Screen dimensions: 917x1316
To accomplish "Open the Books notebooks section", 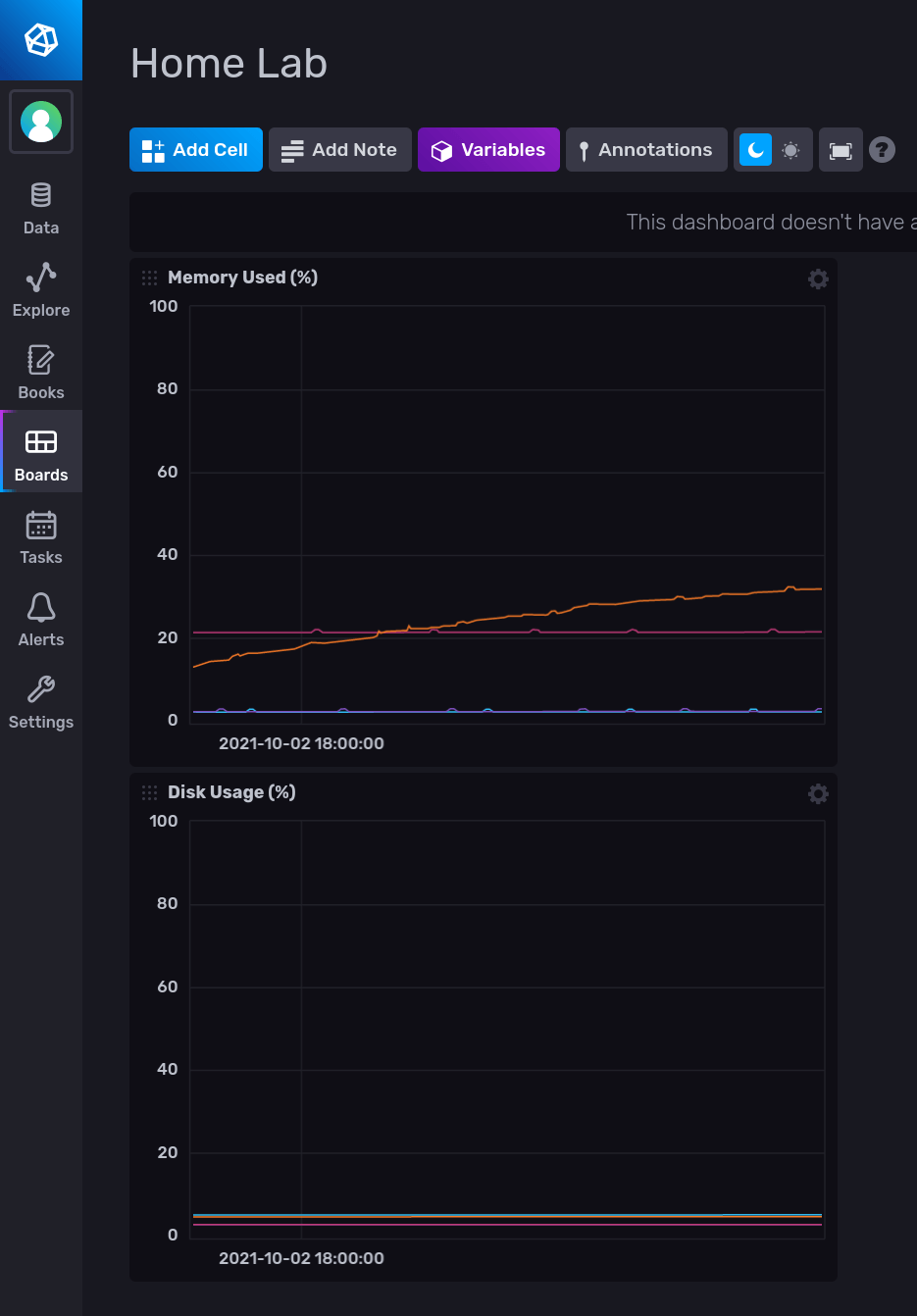I will pyautogui.click(x=40, y=371).
